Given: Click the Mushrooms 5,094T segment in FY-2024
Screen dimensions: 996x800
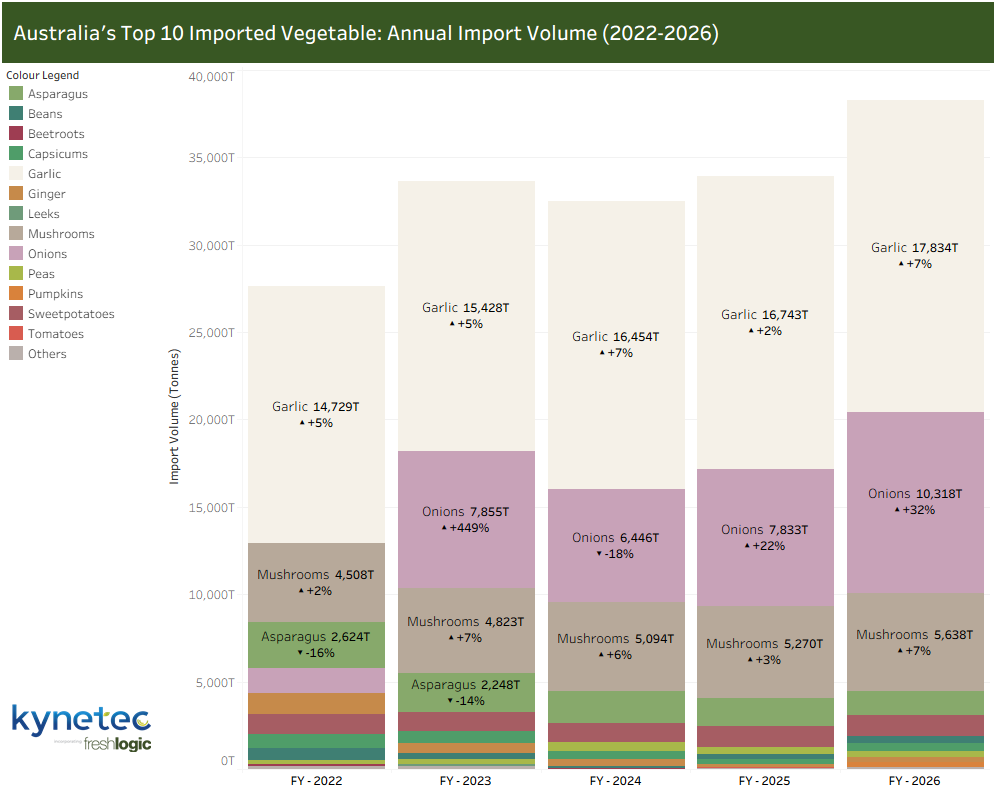Looking at the screenshot, I should tap(616, 646).
